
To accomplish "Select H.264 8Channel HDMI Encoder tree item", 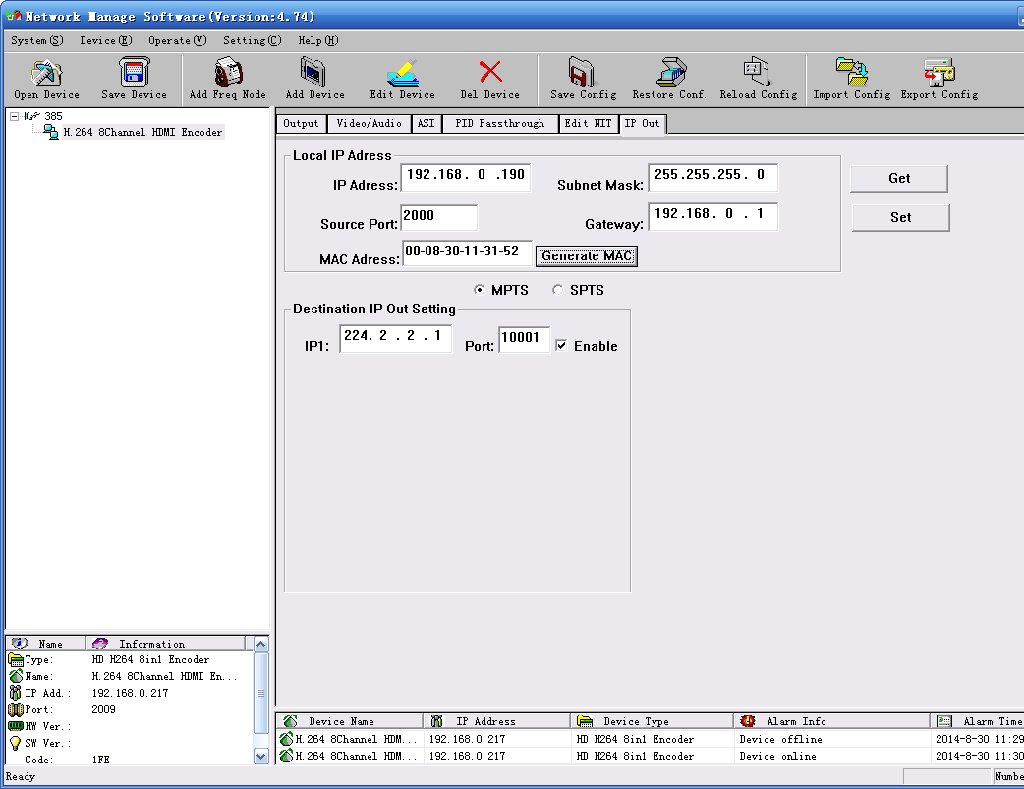I will point(143,132).
